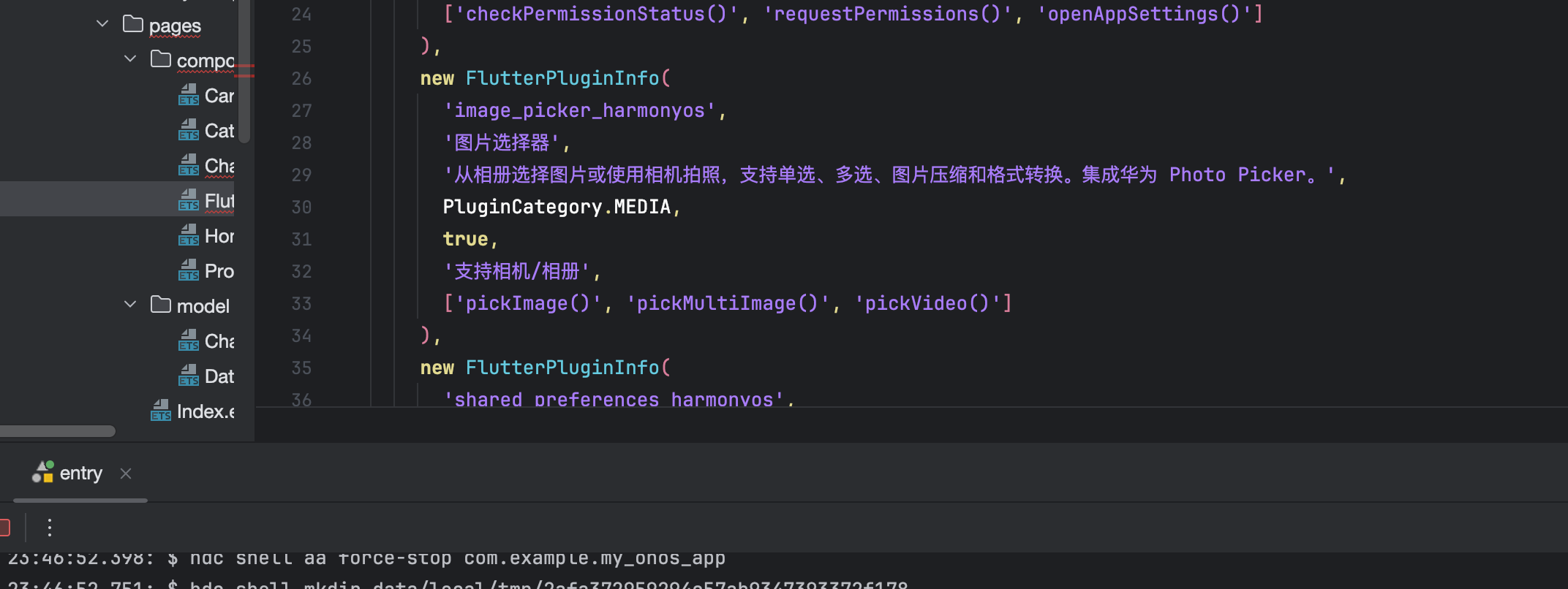
Task: Click line number 33 in gutter
Action: pyautogui.click(x=301, y=303)
